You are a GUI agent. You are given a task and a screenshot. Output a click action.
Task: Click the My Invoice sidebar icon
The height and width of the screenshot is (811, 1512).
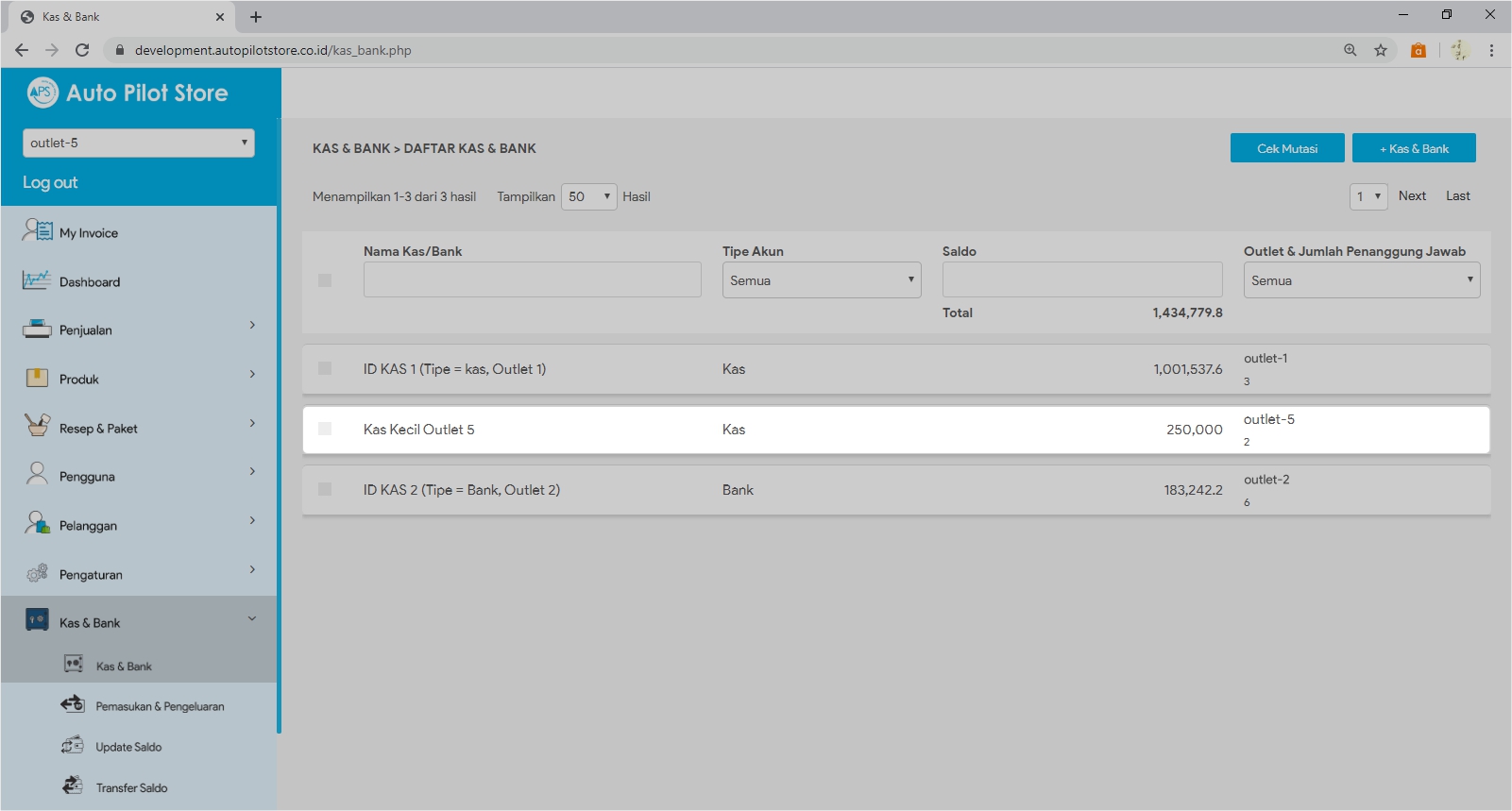click(38, 230)
